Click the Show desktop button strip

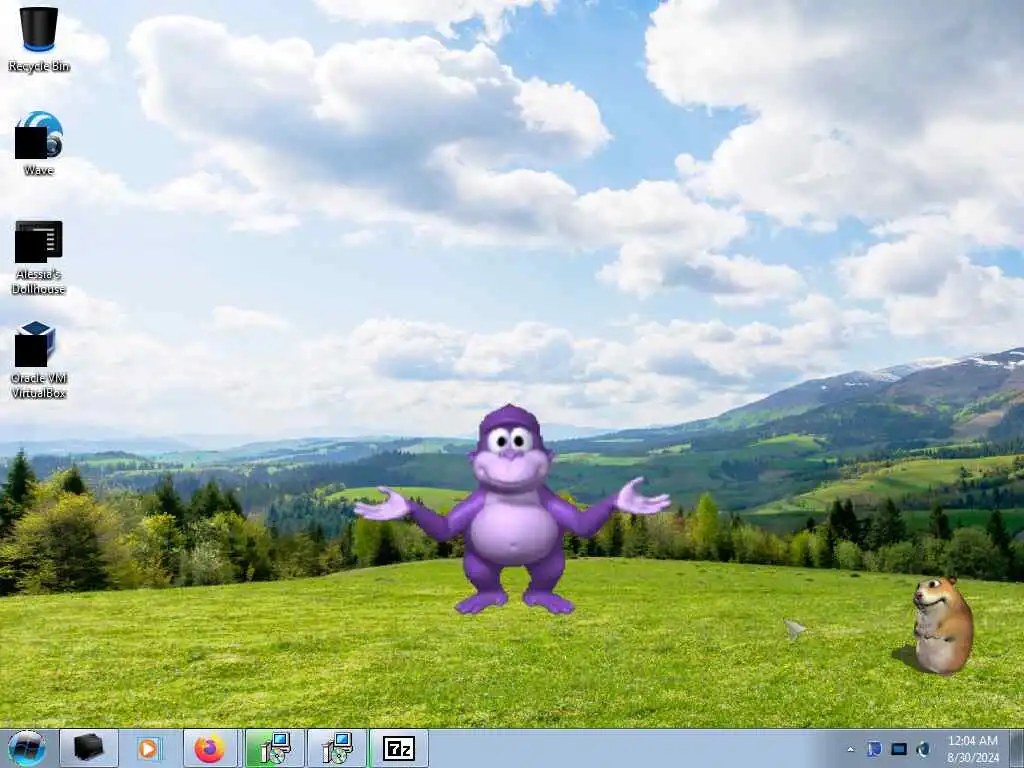1017,748
